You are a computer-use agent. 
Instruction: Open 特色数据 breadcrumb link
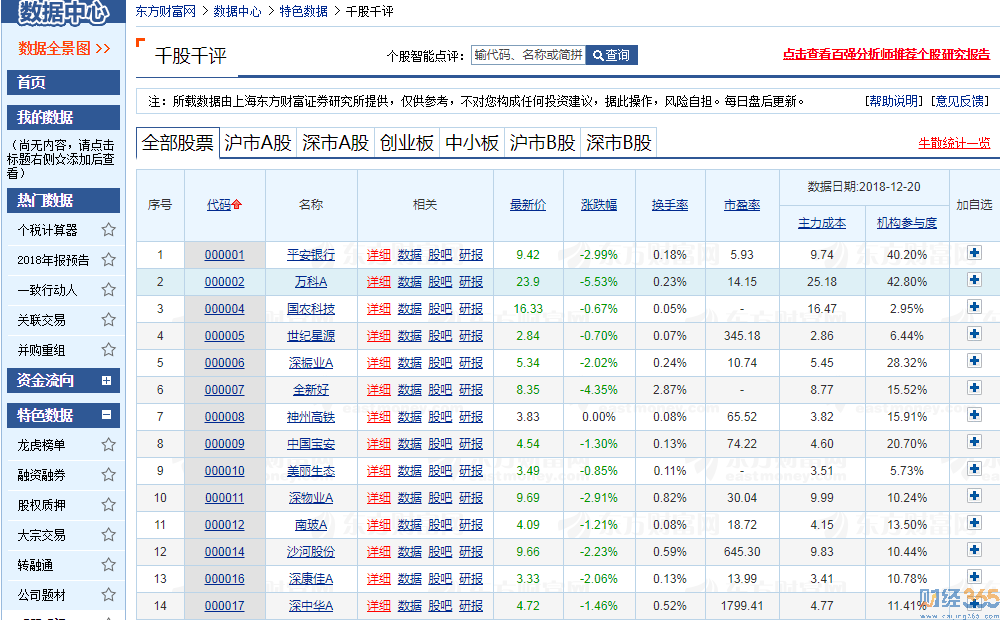tap(304, 11)
